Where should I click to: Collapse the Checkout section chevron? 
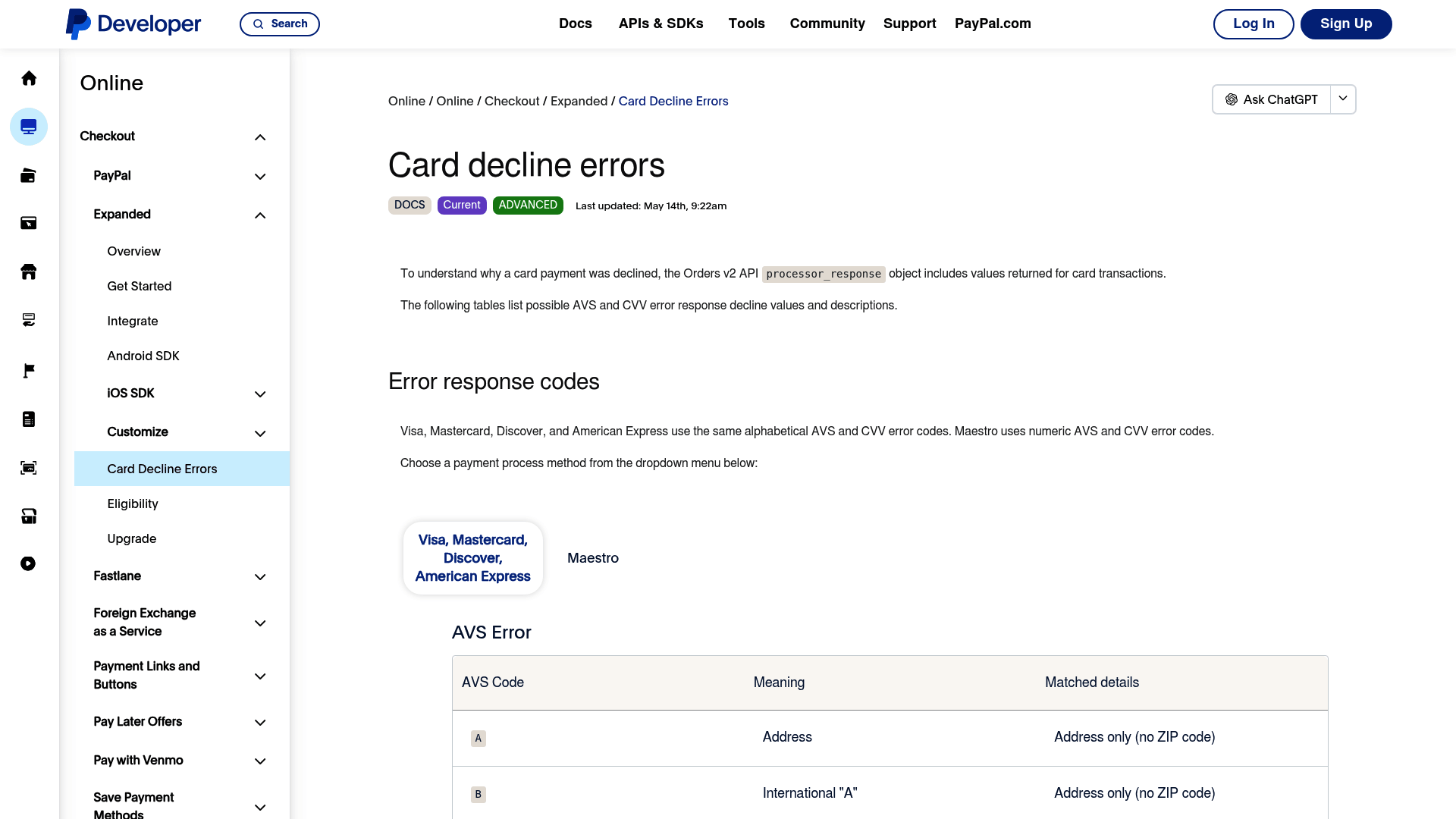260,137
